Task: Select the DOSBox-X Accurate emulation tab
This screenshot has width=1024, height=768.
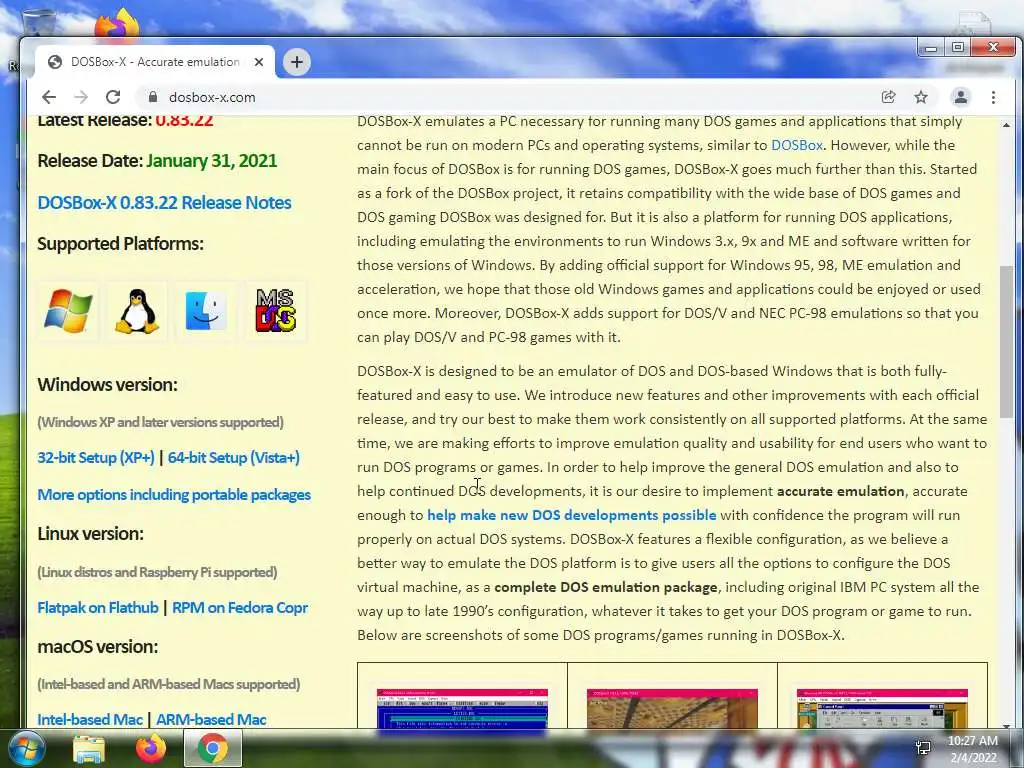Action: pyautogui.click(x=155, y=62)
